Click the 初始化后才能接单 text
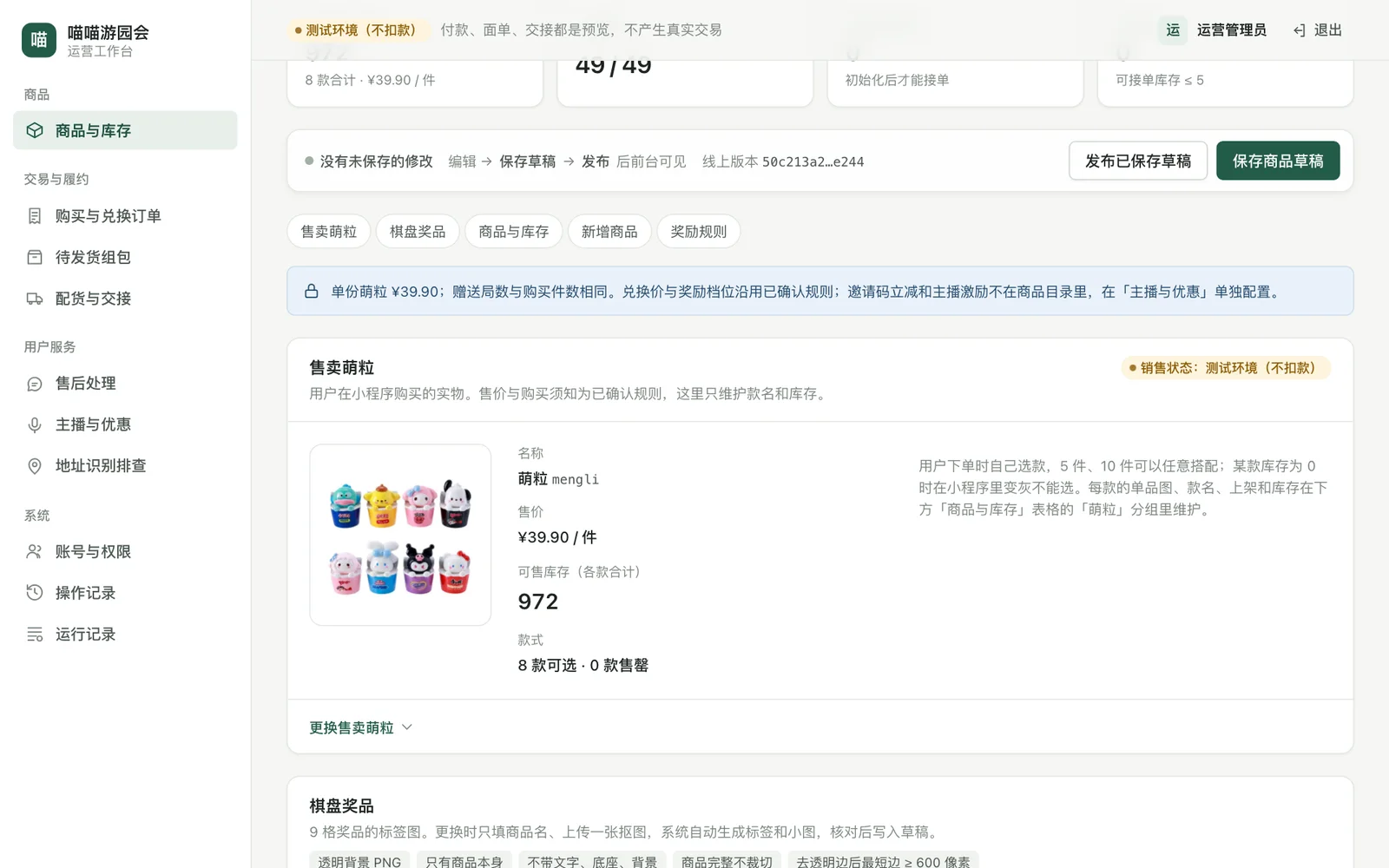The width and height of the screenshot is (1389, 868). (898, 80)
